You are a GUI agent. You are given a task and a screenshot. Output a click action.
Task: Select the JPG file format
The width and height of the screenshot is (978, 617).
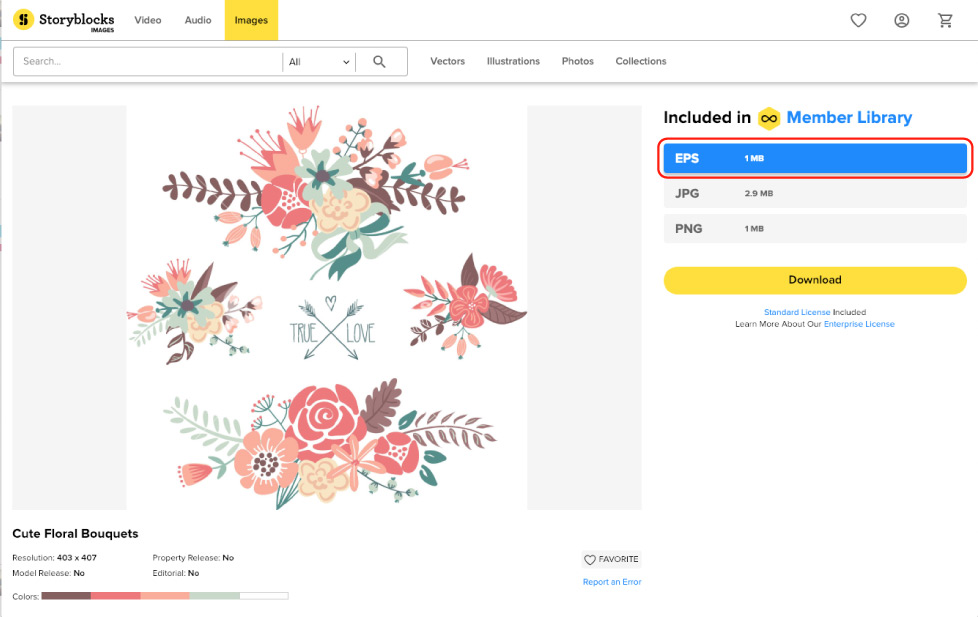tap(815, 193)
